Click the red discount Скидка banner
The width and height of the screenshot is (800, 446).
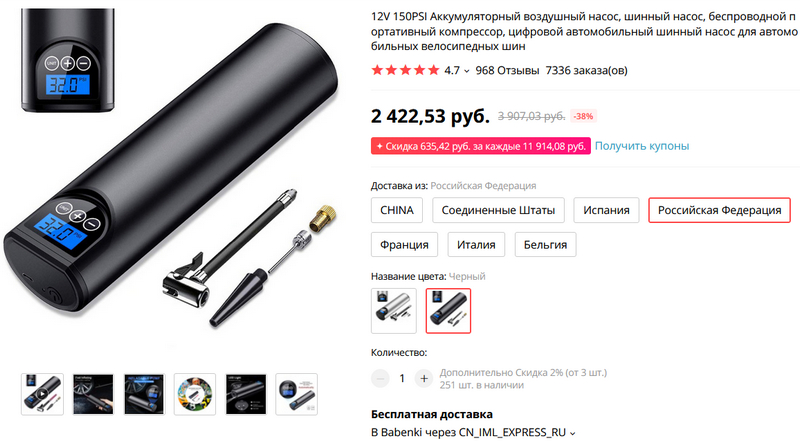pos(481,146)
